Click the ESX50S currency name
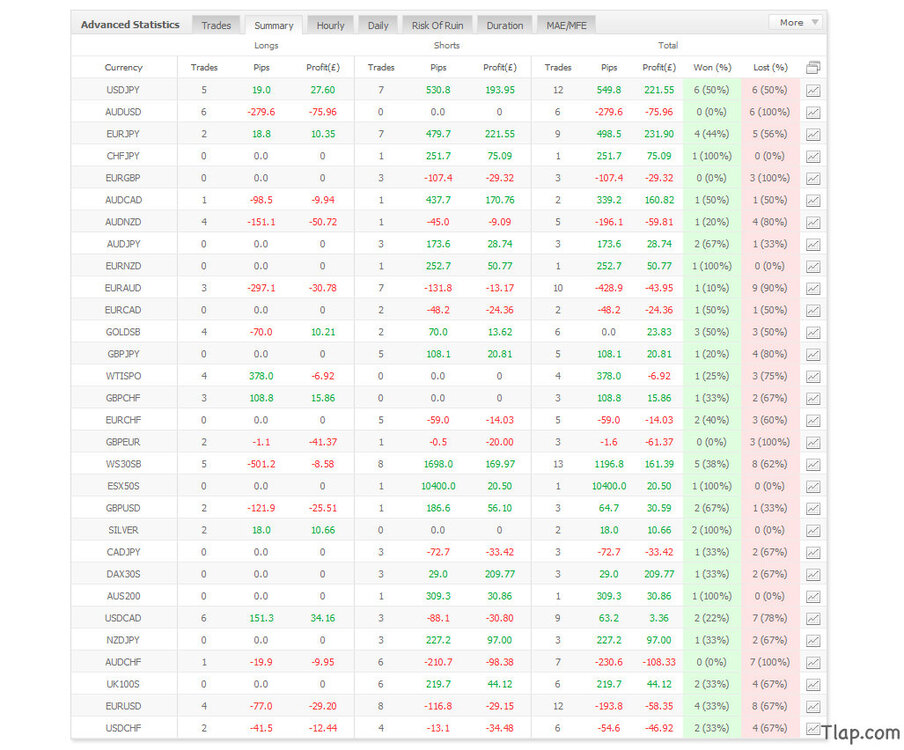This screenshot has width=904, height=750. click(x=123, y=486)
